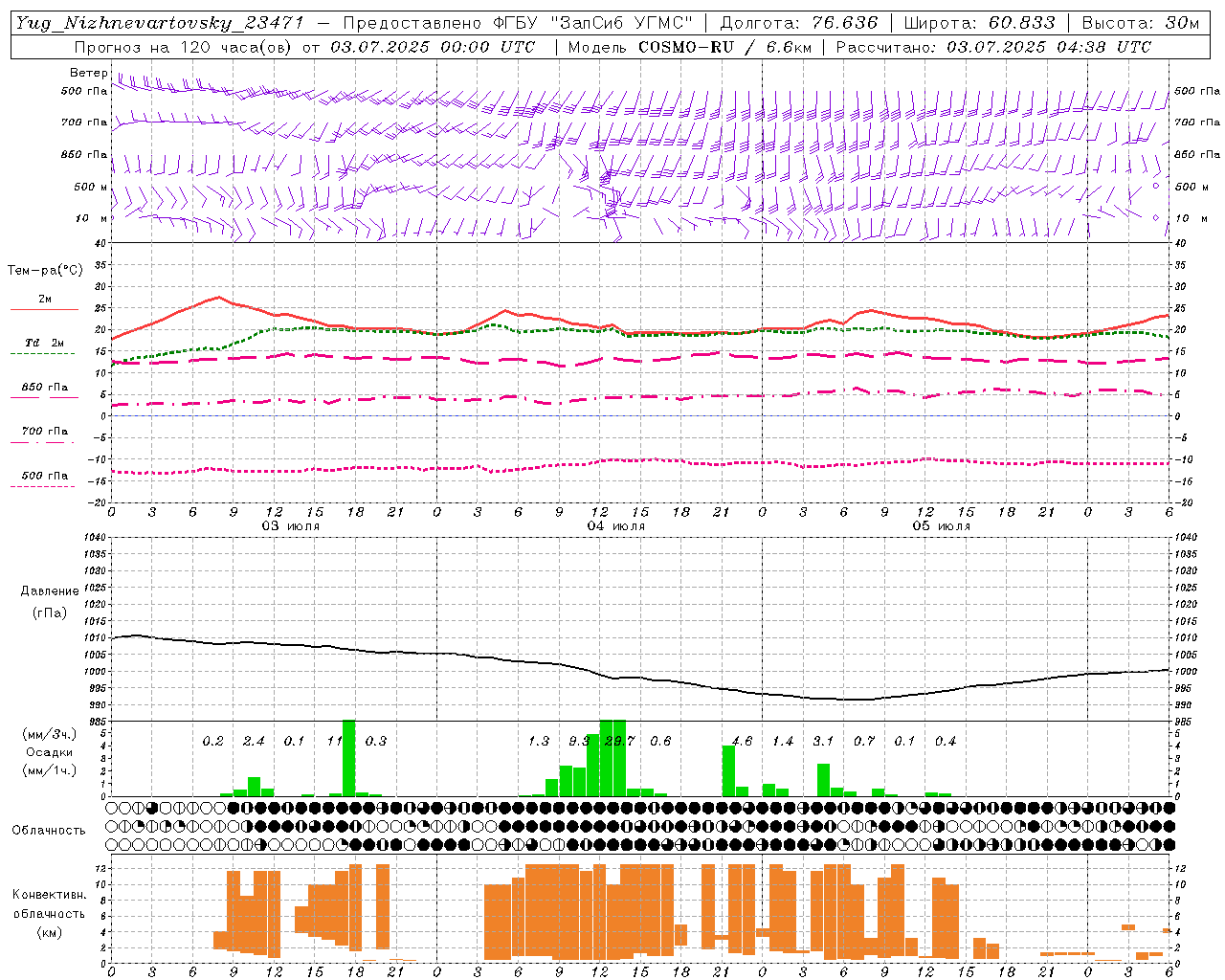Click the 10 м wind level label on the left
This screenshot has width=1225, height=980.
pyautogui.click(x=92, y=218)
